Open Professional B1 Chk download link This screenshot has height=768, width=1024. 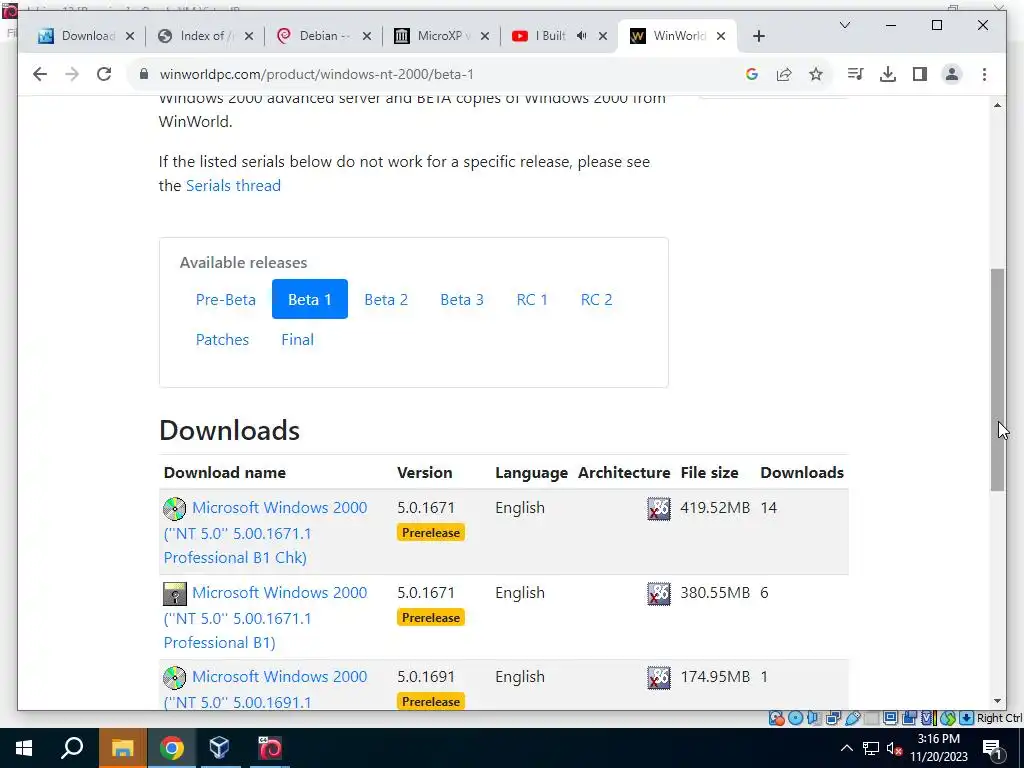tap(265, 532)
